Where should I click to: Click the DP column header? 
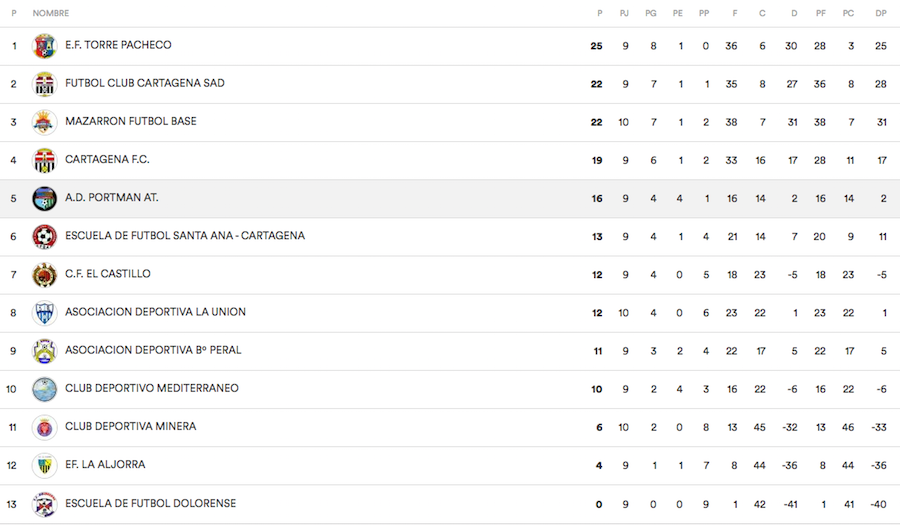click(x=880, y=13)
